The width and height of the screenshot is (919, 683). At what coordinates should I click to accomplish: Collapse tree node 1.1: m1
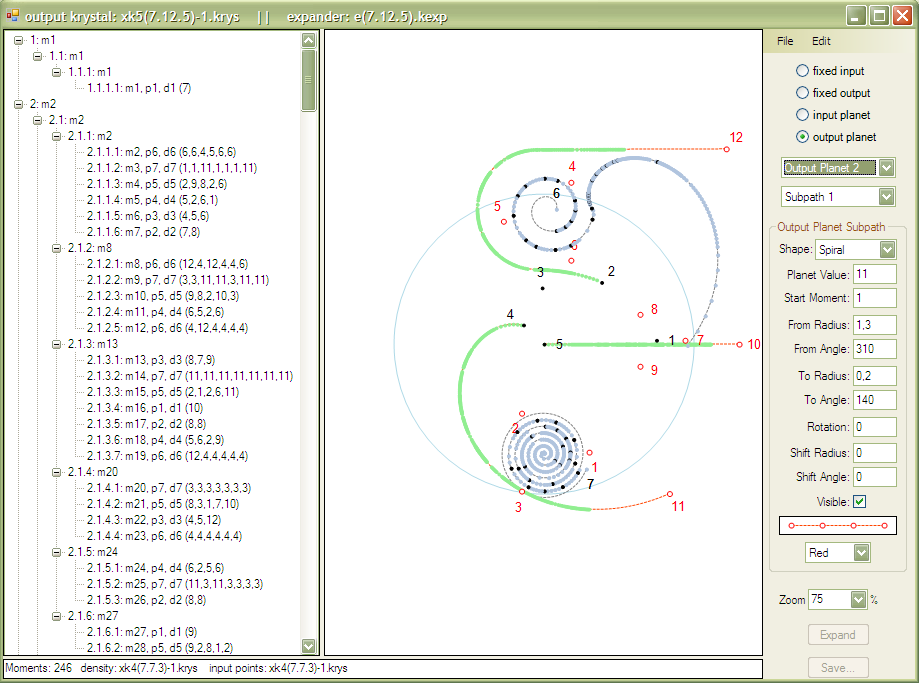(x=38, y=56)
